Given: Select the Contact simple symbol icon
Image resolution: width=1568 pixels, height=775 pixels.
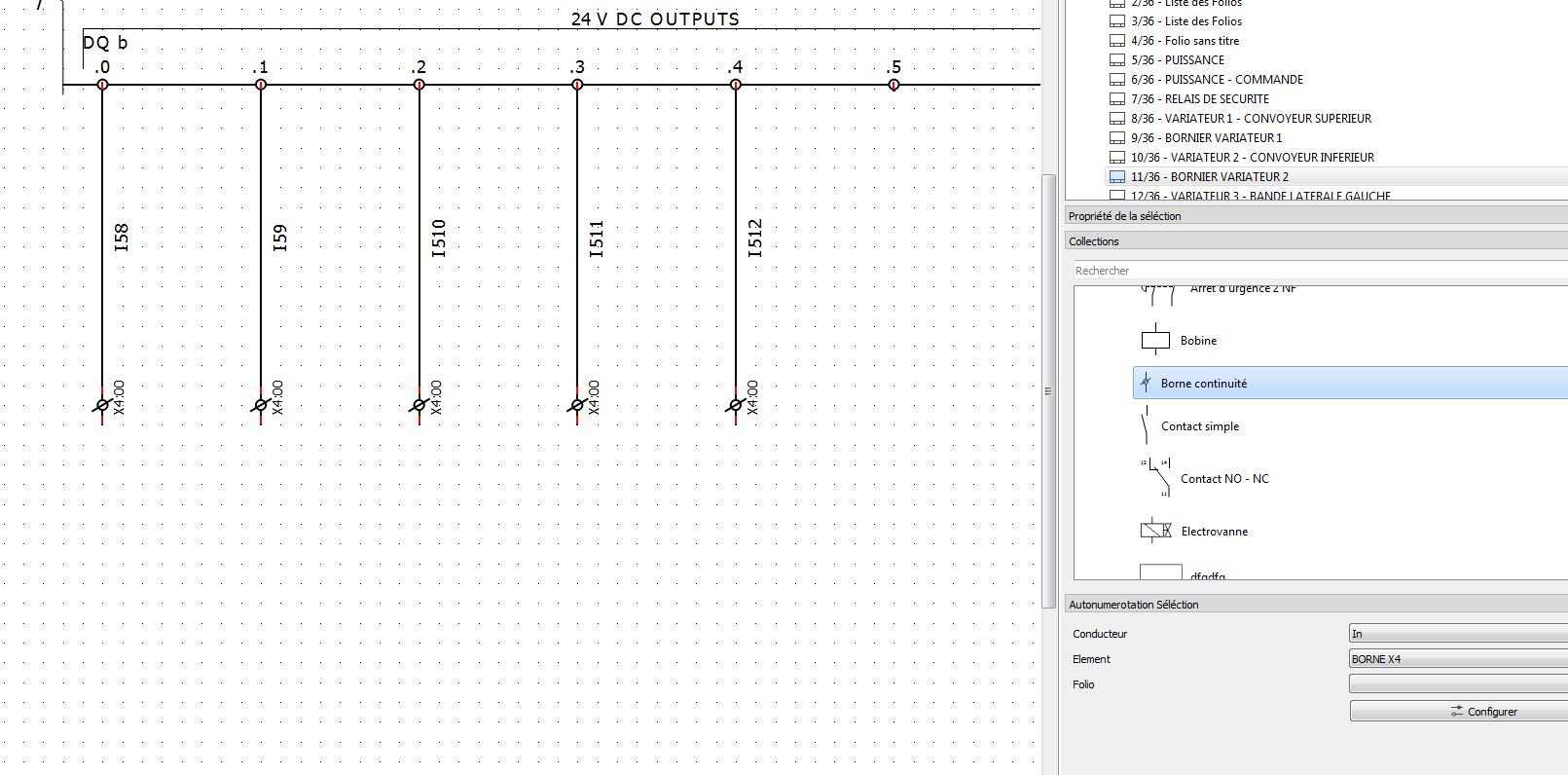Looking at the screenshot, I should [x=1146, y=425].
